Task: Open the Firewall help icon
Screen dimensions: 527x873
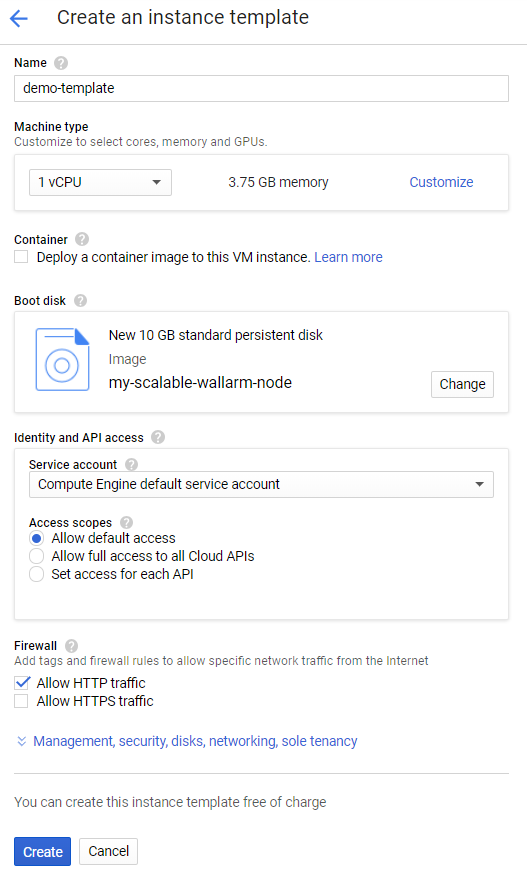Action: point(71,646)
